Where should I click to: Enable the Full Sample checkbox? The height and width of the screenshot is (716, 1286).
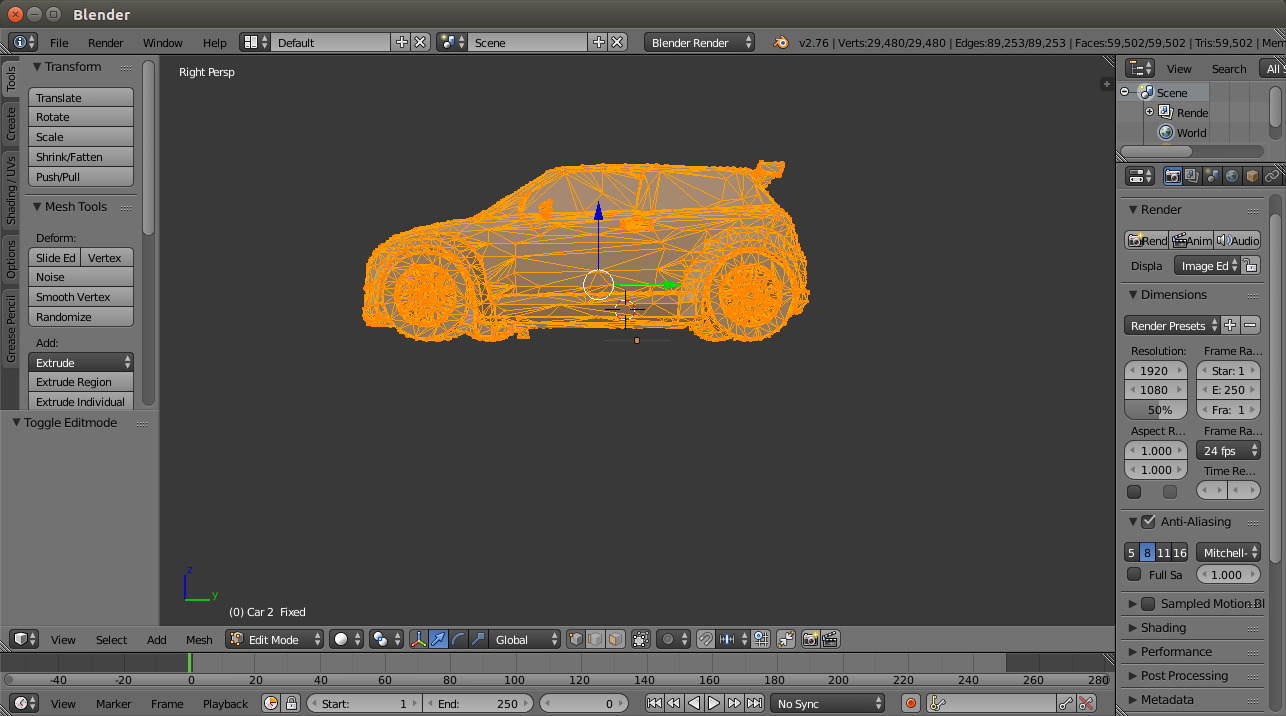coord(1134,575)
